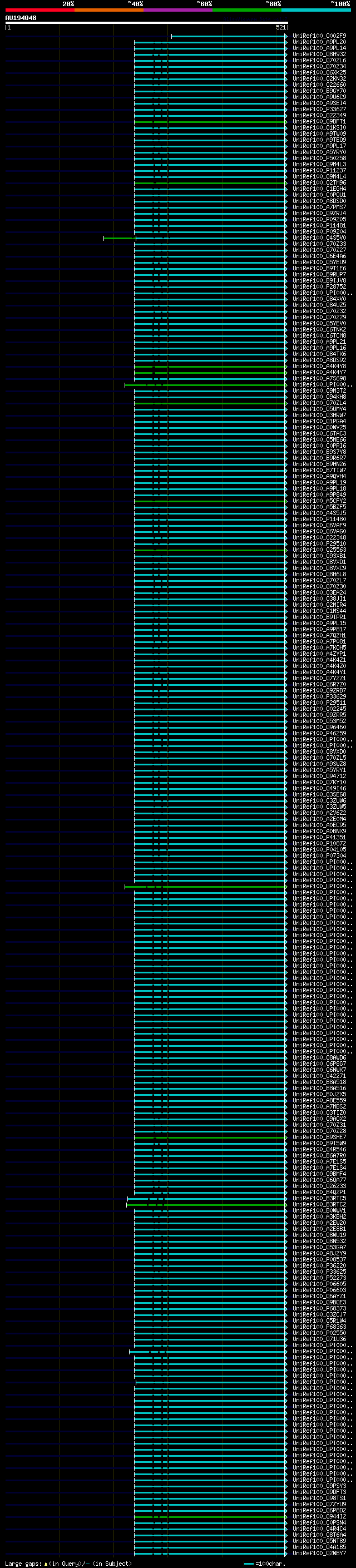This screenshot has height=1568, width=356.
Task: Click the UniRef100_B9I5W9 label
Action: click(x=319, y=1143)
